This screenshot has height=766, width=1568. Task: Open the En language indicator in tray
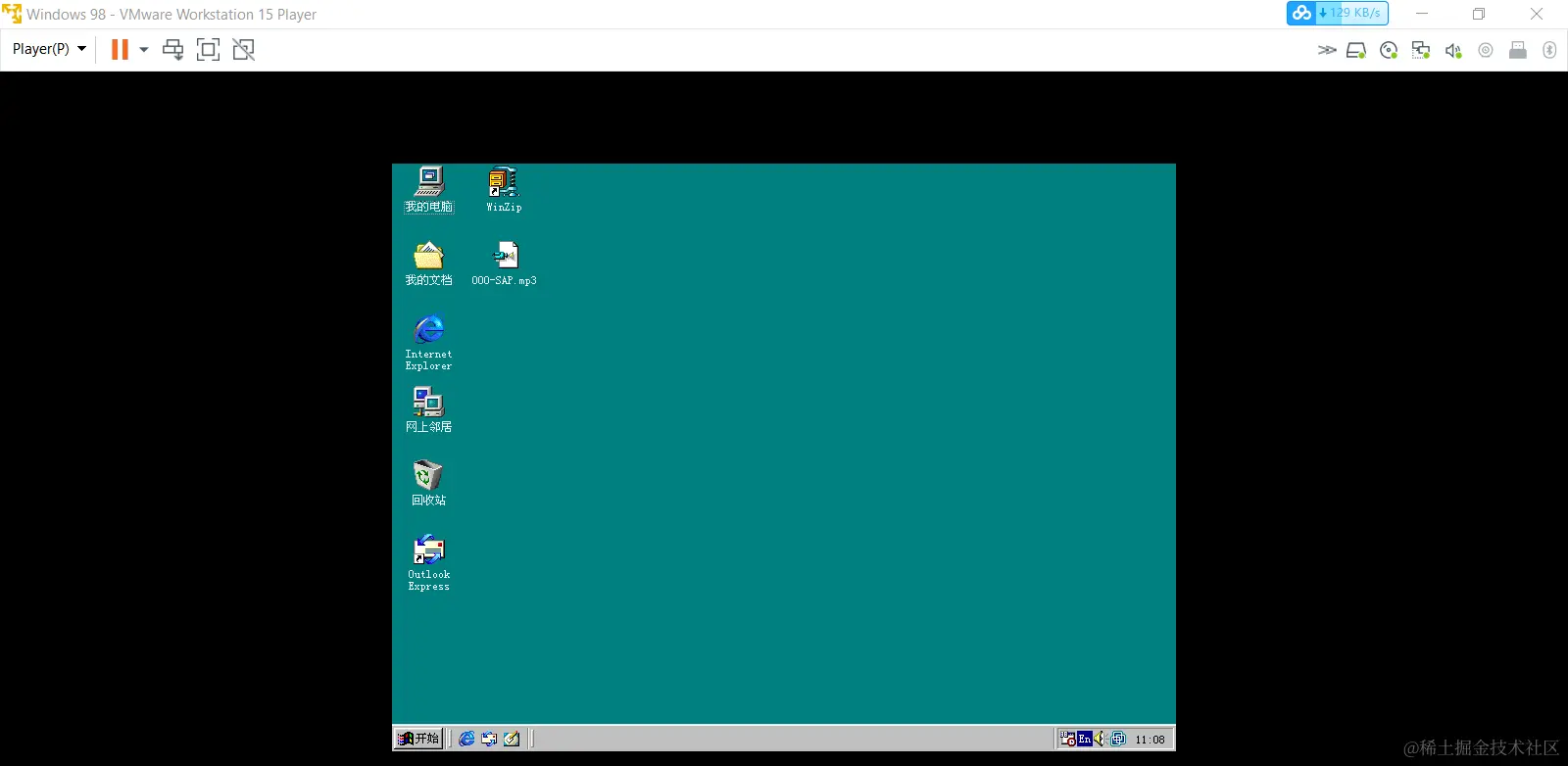coord(1084,739)
